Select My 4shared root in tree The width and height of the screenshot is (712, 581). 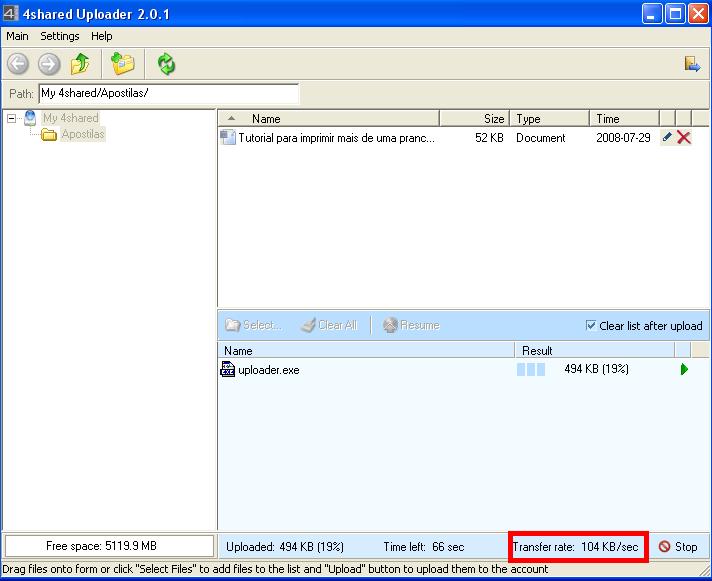pyautogui.click(x=71, y=118)
